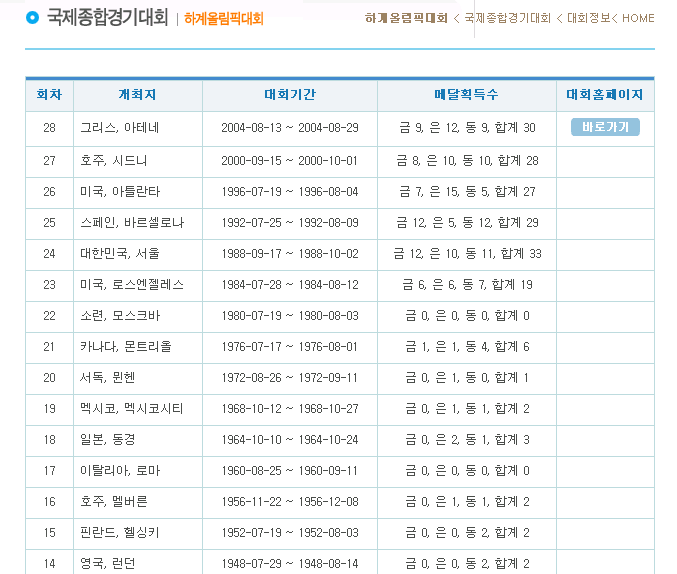677x574 pixels.
Task: Click the 바로가기 button for Athens
Action: tap(605, 127)
